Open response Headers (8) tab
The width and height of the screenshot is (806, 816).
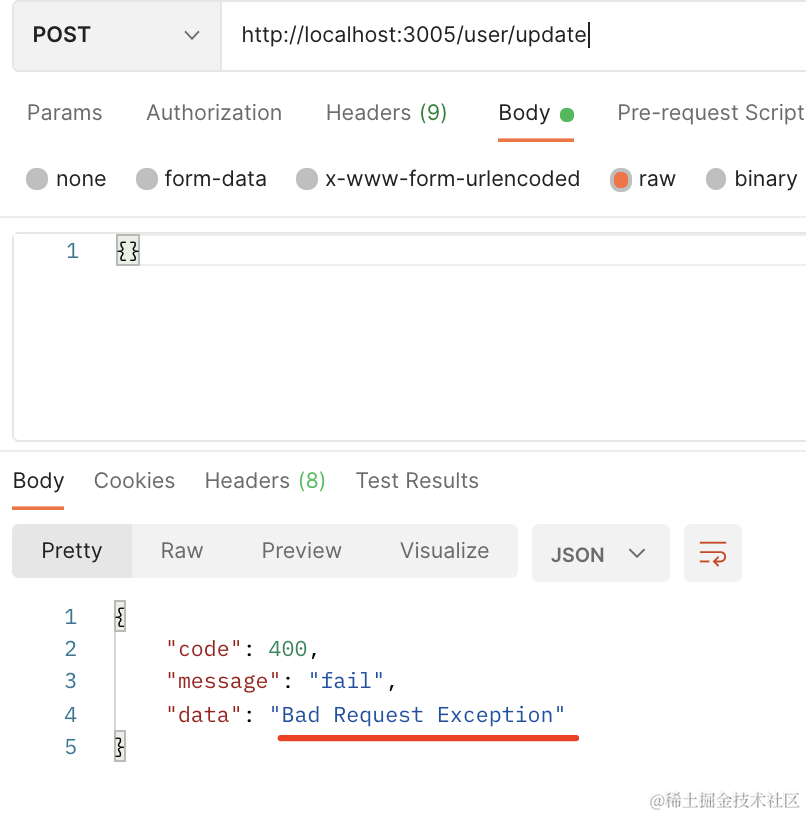(265, 481)
